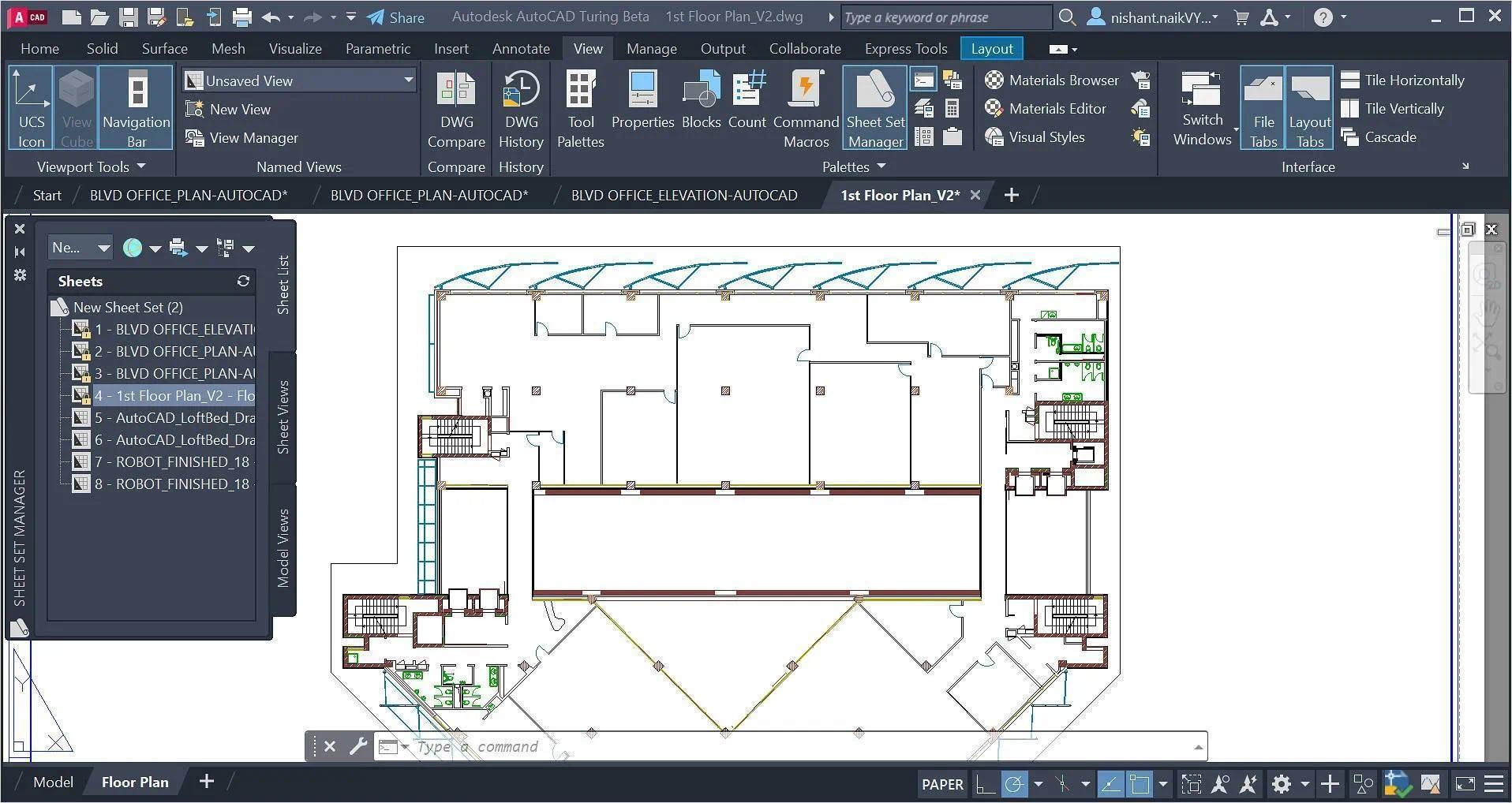The image size is (1512, 803).
Task: Open the Tool Palettes panel
Action: point(580,108)
